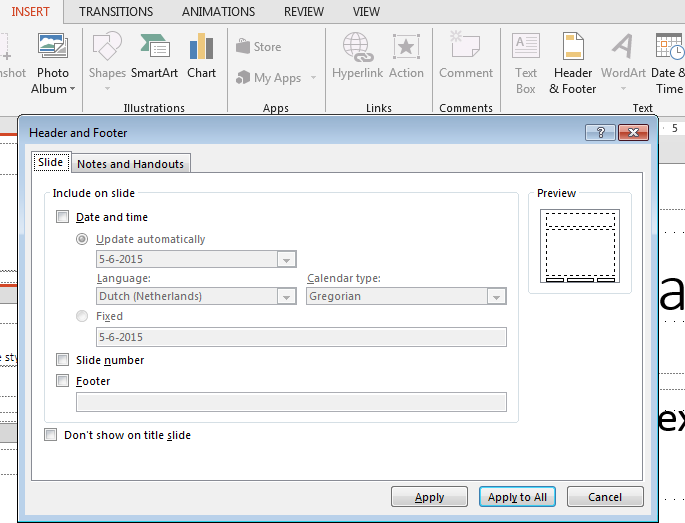Click the Header & Footer ribbon icon
The image size is (685, 523).
pyautogui.click(x=572, y=47)
